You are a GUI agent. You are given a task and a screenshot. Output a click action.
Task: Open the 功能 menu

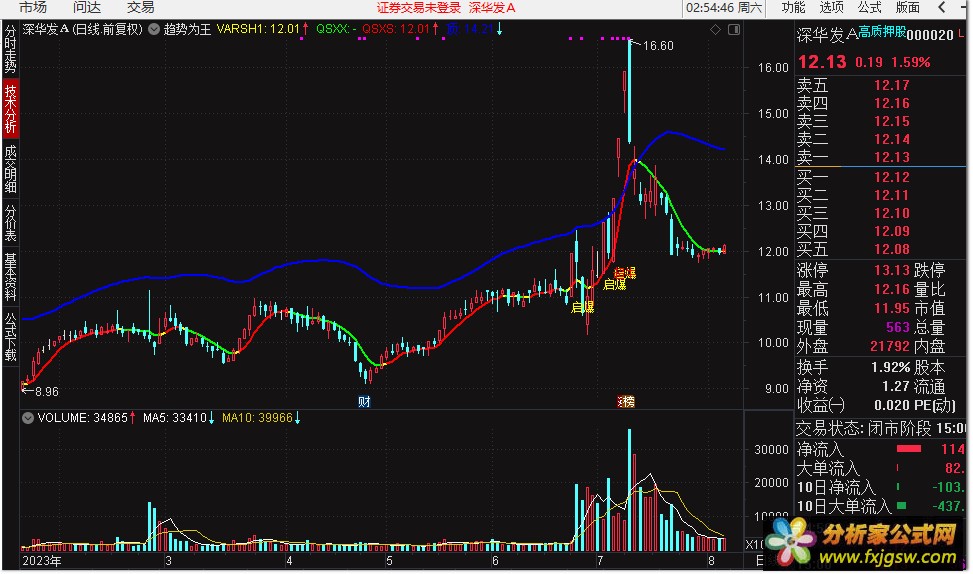click(793, 7)
